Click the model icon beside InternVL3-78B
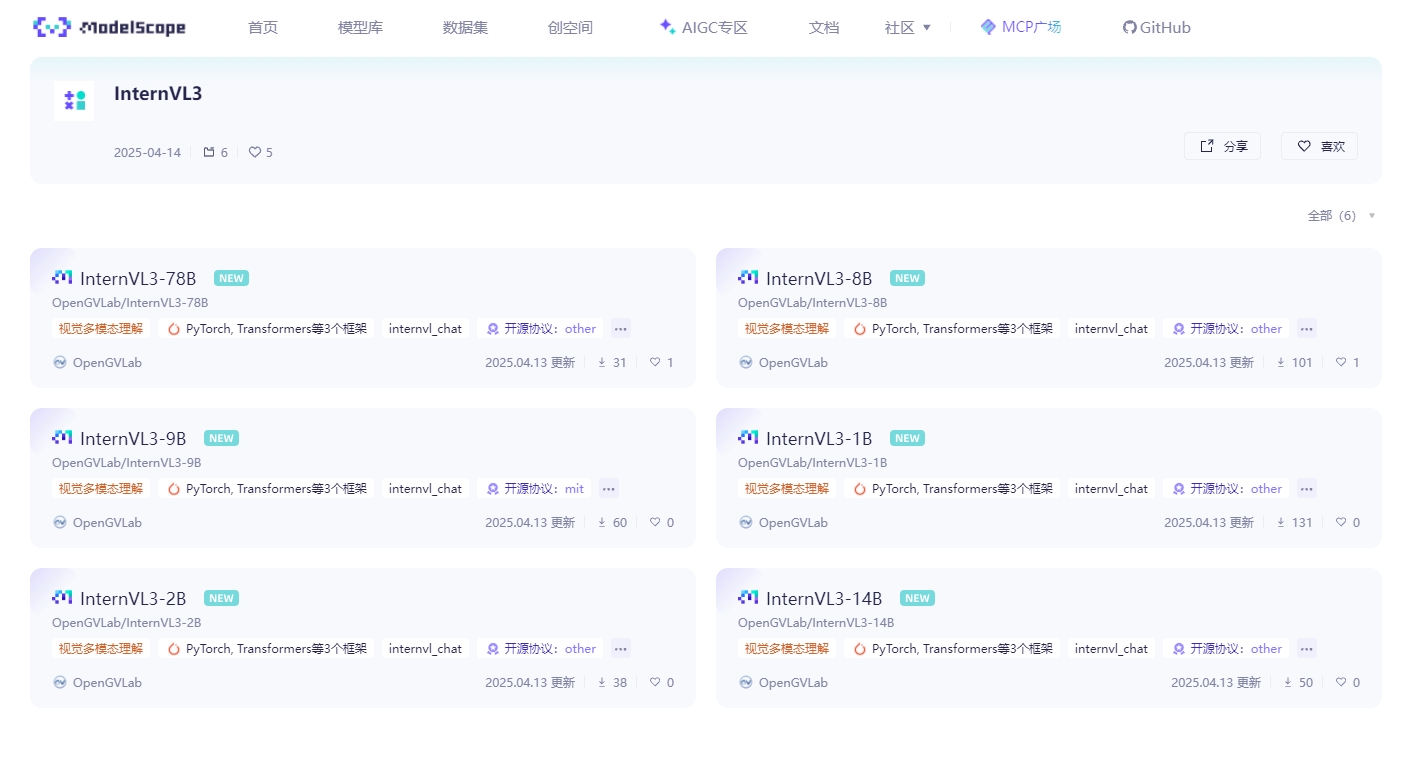This screenshot has height=768, width=1412. coord(62,277)
